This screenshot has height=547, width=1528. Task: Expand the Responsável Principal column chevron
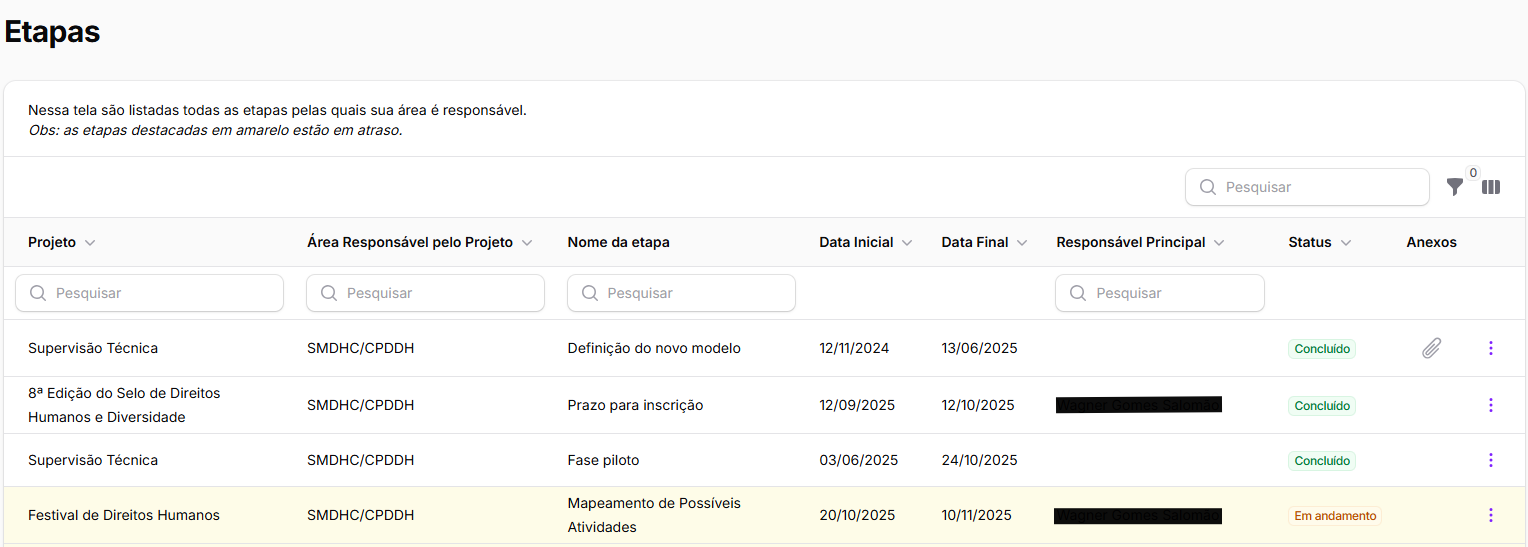pyautogui.click(x=1219, y=243)
